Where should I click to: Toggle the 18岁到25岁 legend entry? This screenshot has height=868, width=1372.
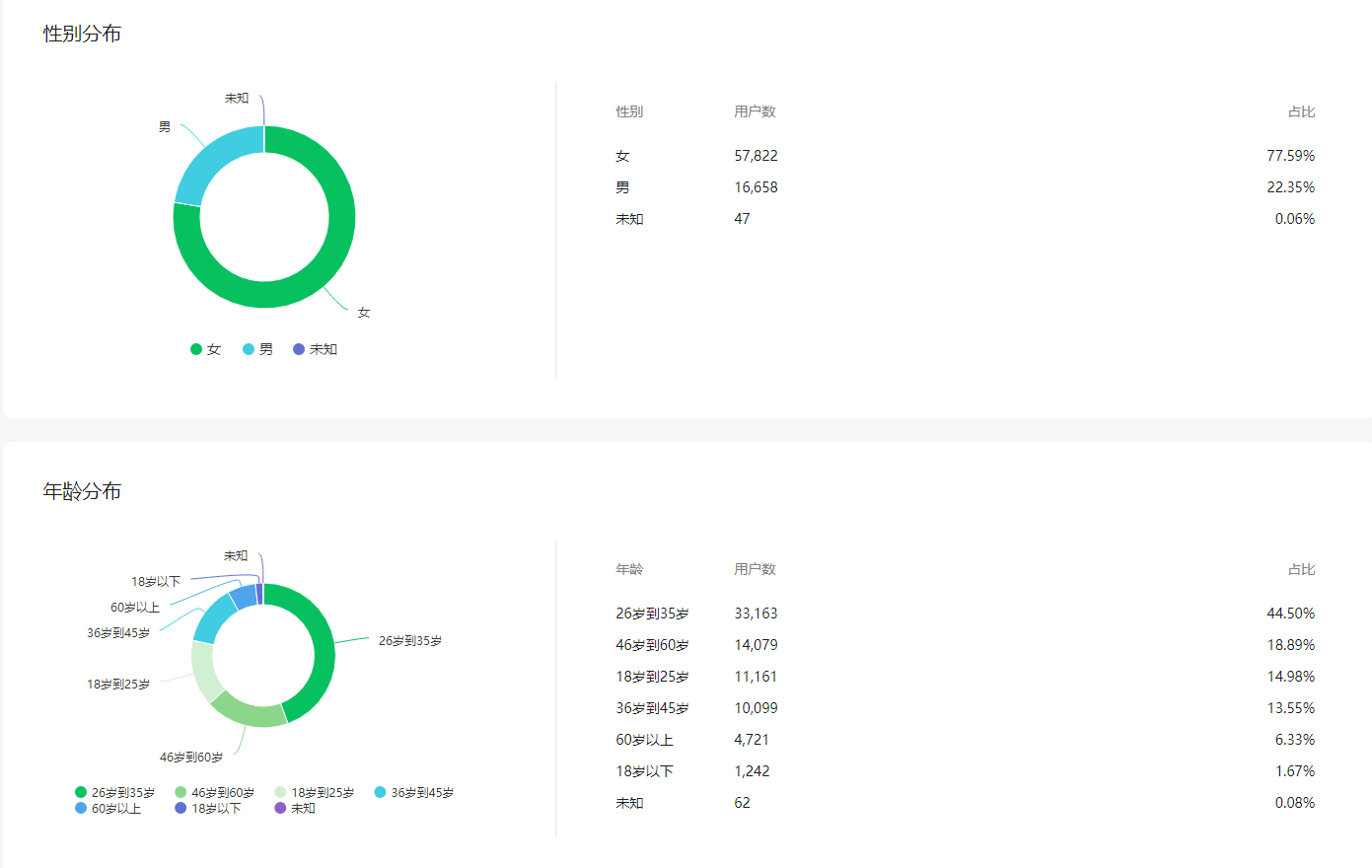[x=315, y=792]
